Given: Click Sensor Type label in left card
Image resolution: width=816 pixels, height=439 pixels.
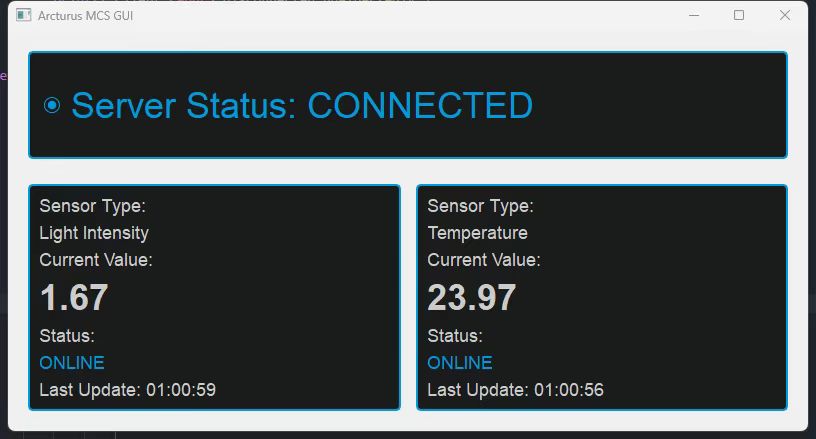Looking at the screenshot, I should coord(93,206).
